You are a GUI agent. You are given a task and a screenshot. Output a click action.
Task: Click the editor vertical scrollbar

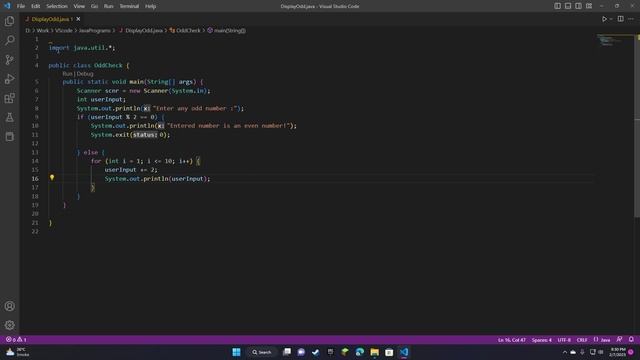point(637,127)
